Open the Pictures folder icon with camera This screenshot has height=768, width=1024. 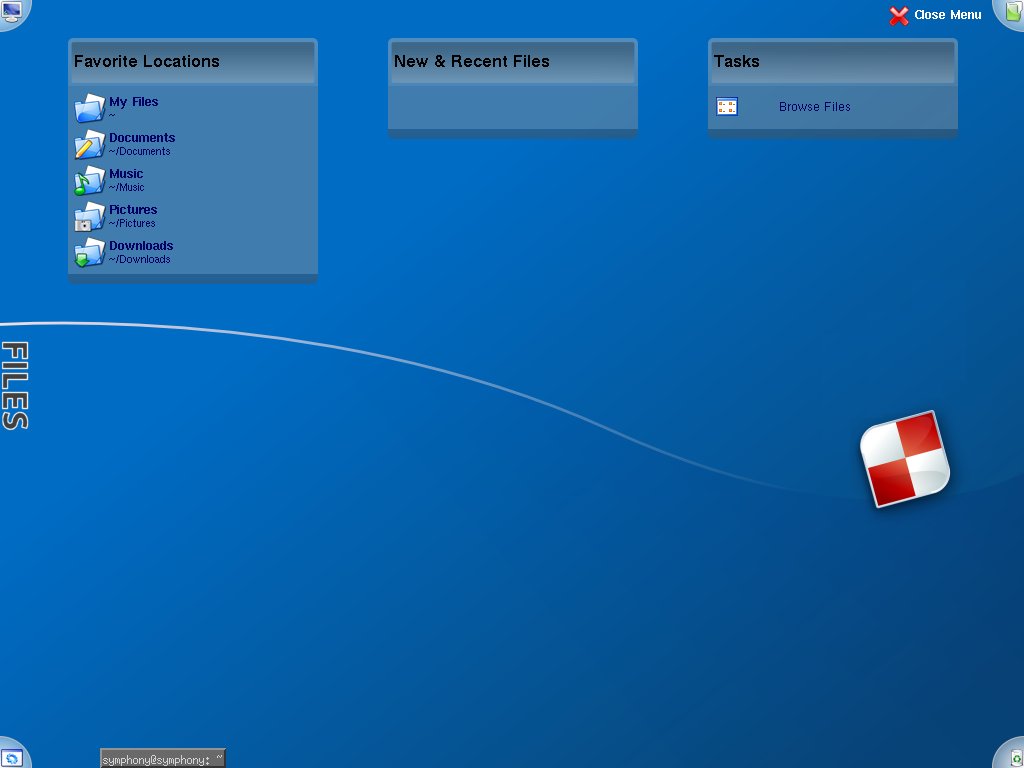pyautogui.click(x=89, y=216)
